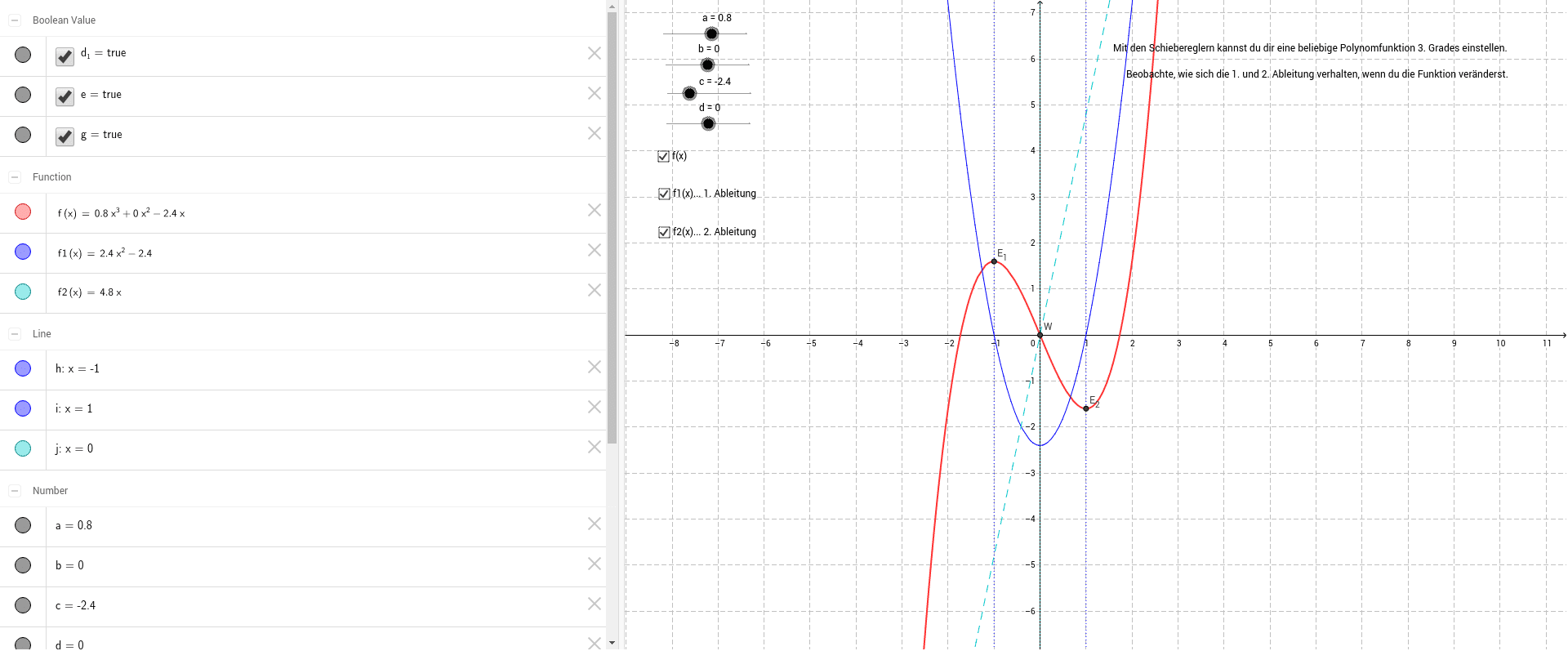
Task: Delete the d₁ = true row
Action: click(x=595, y=53)
